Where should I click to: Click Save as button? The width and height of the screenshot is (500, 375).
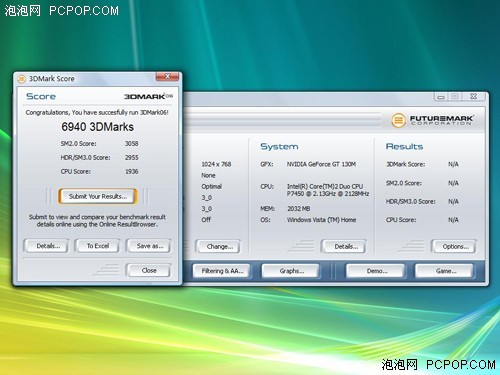pos(149,246)
